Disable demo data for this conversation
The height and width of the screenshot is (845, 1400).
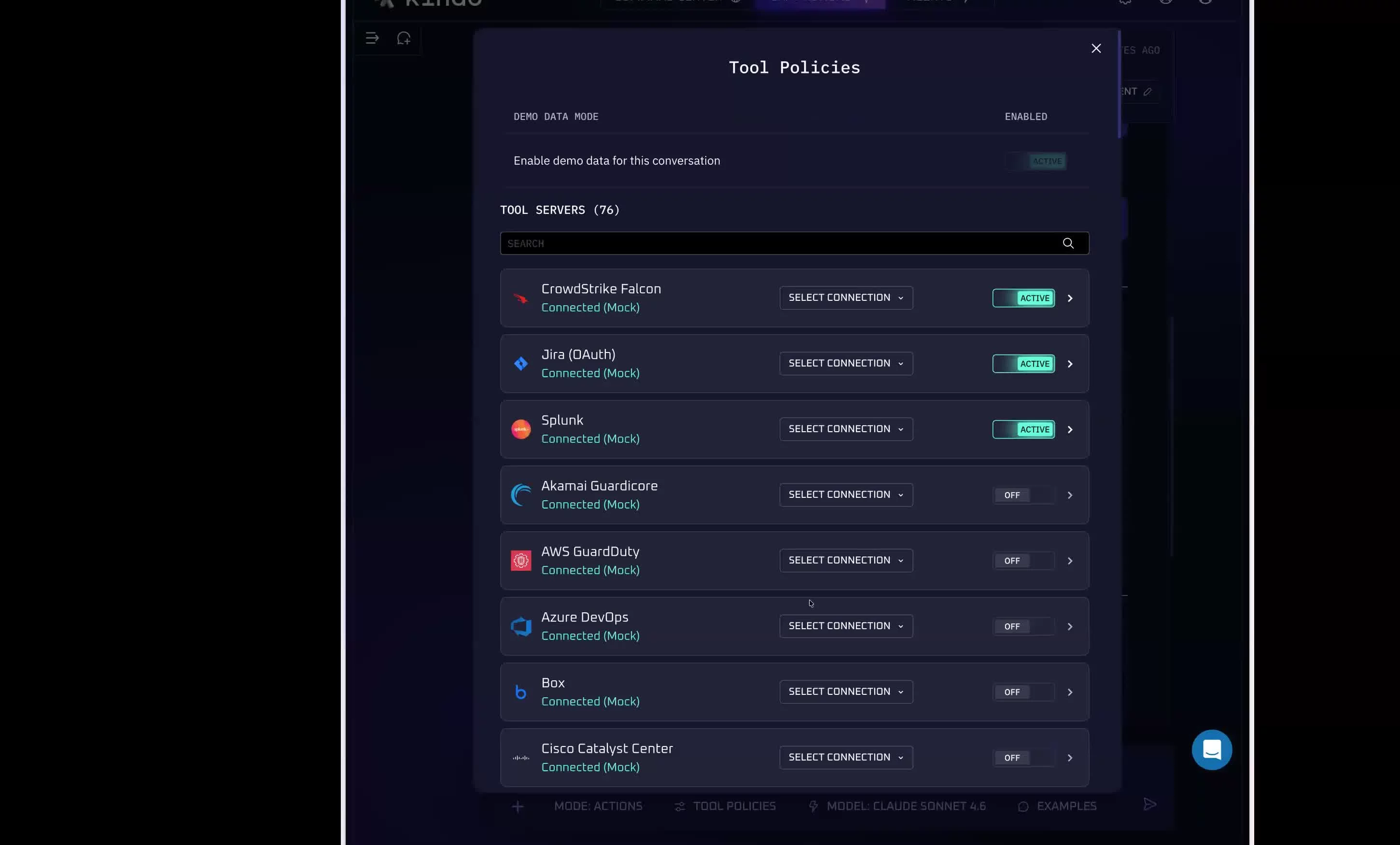click(x=1036, y=161)
